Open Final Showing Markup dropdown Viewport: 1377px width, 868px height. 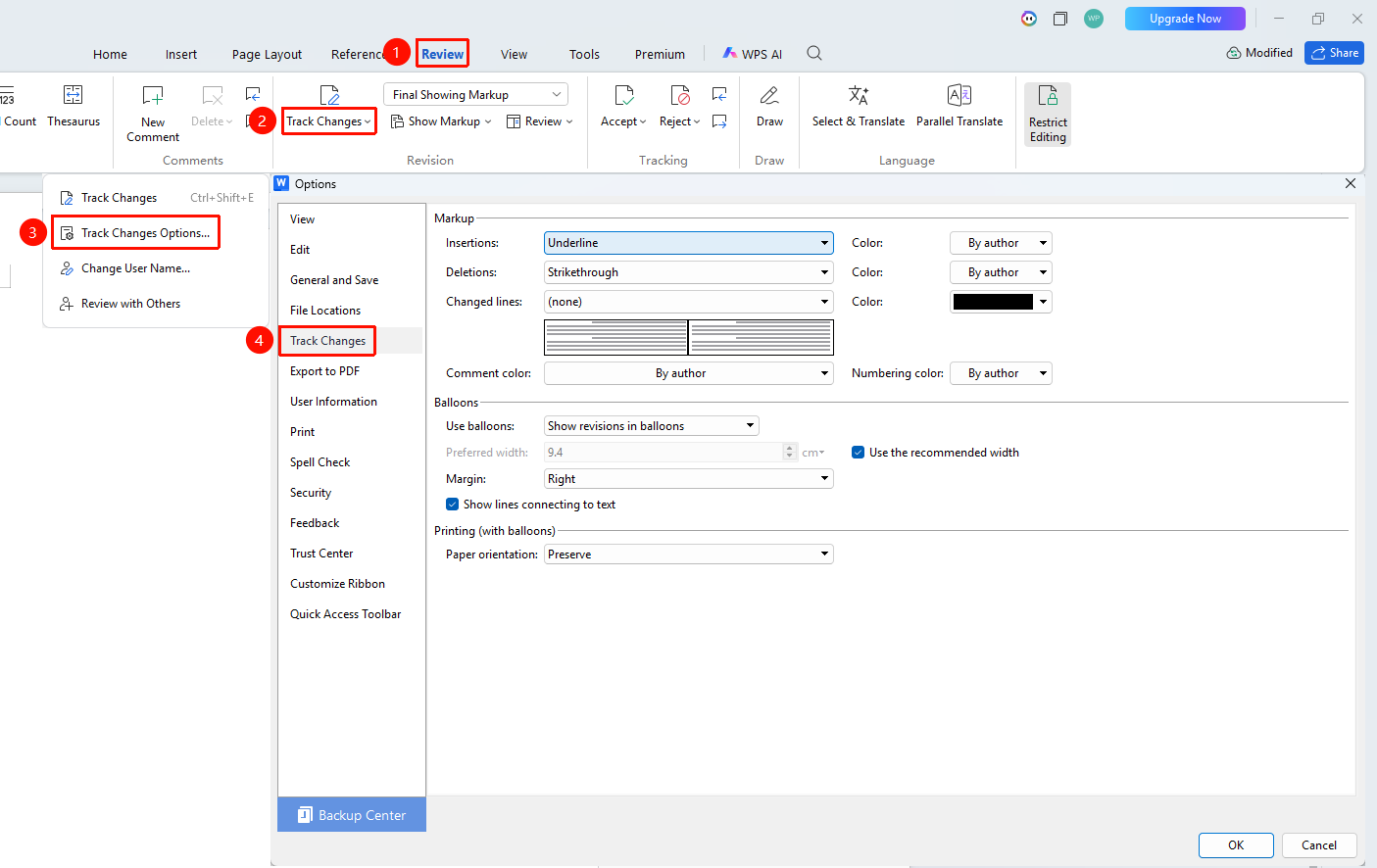[x=475, y=95]
